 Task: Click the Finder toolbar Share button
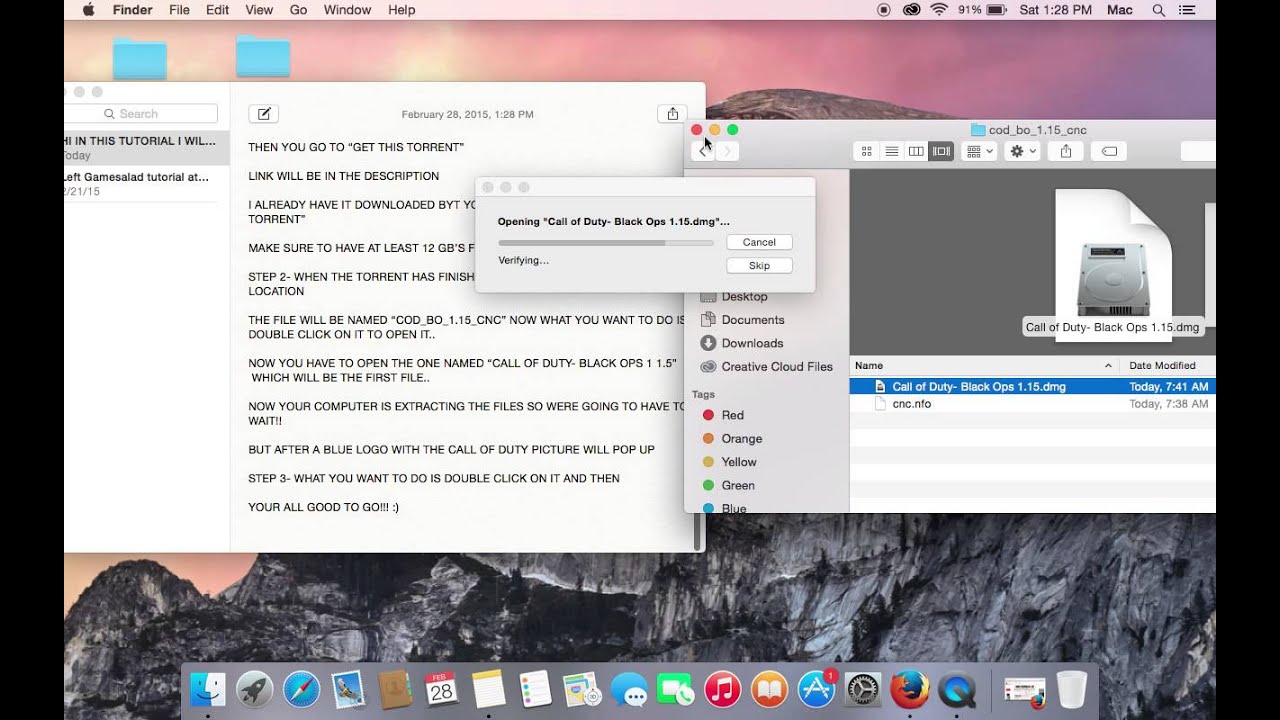click(1066, 151)
